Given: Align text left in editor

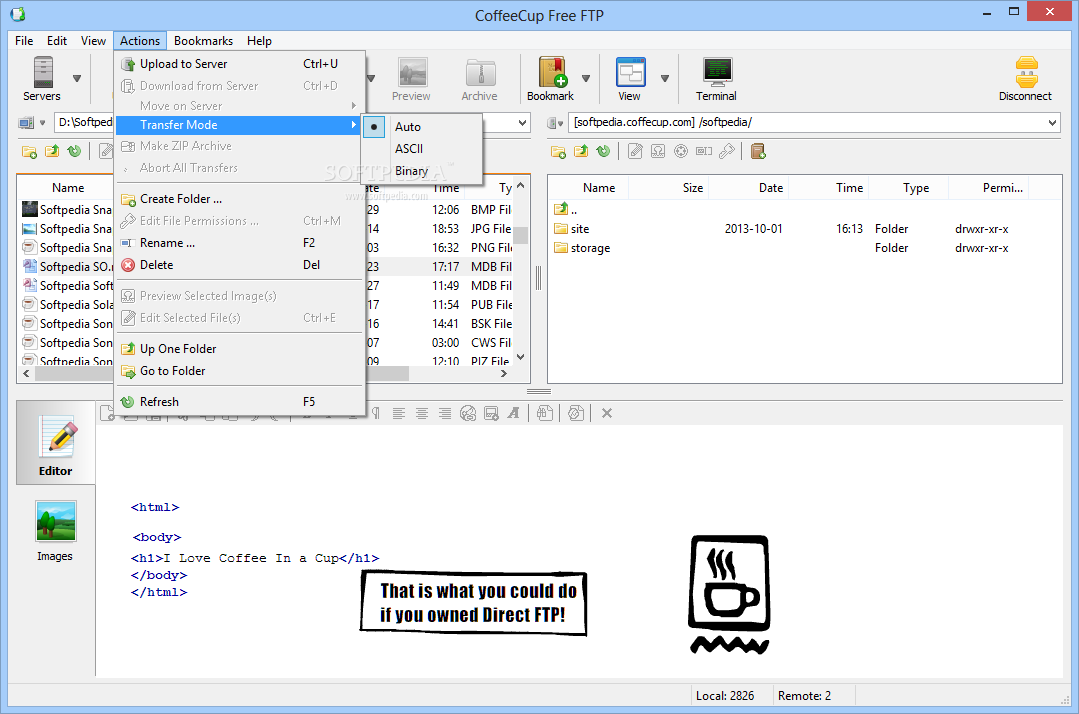Looking at the screenshot, I should [398, 413].
